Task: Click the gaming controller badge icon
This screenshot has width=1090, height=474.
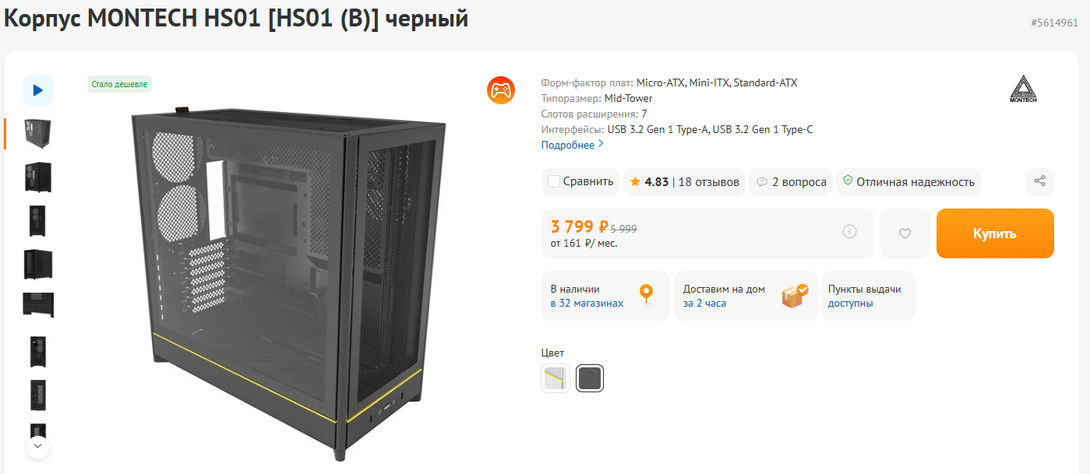Action: click(501, 90)
